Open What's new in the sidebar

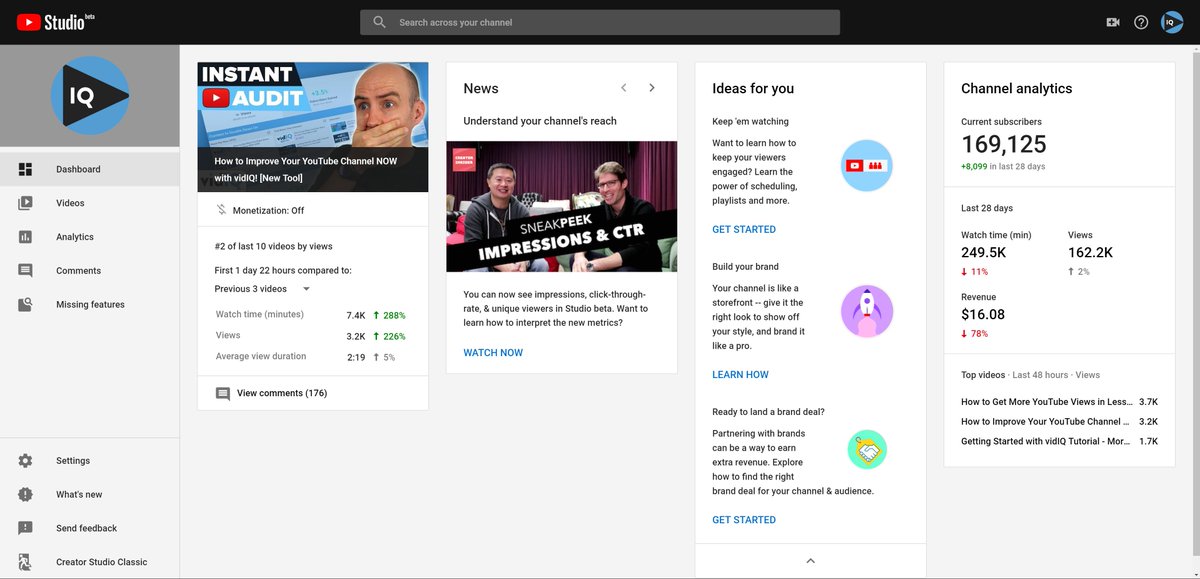90,495
